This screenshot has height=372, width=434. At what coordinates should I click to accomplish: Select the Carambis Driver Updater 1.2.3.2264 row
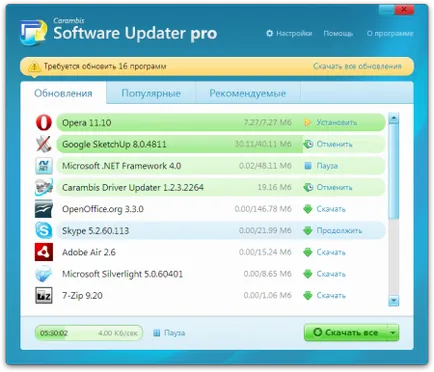pyautogui.click(x=221, y=187)
